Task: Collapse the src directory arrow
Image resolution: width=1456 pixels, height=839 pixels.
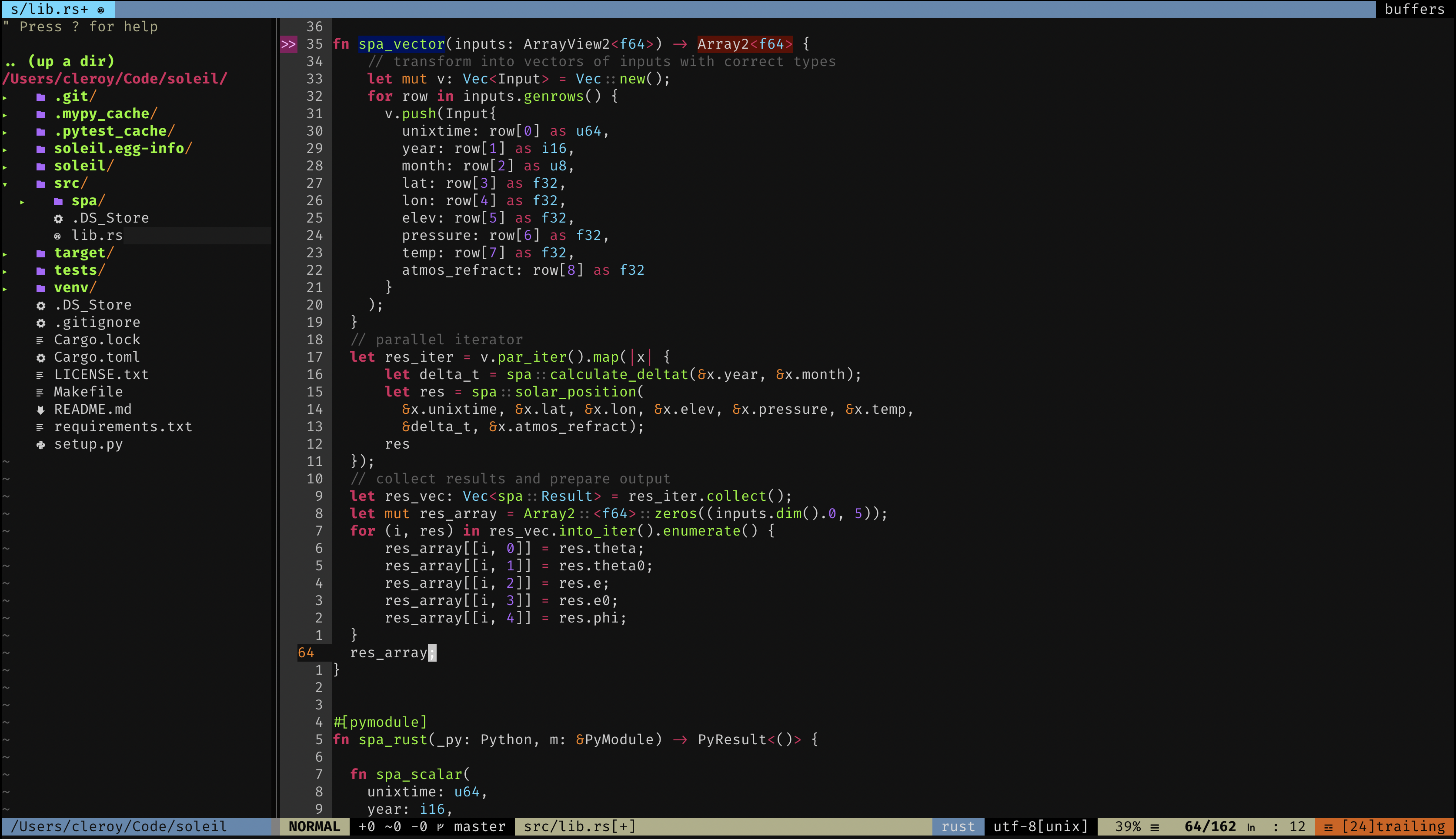Action: coord(5,184)
